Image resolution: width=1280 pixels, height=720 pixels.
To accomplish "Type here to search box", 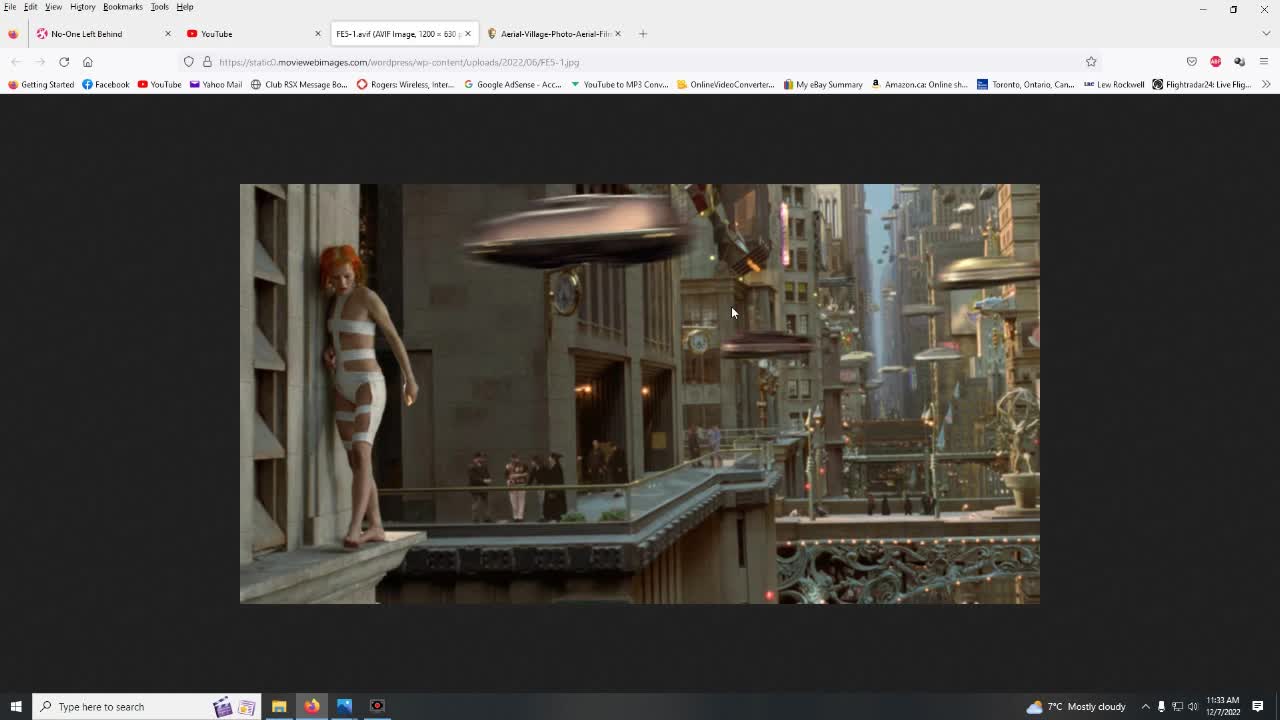I will [147, 706].
